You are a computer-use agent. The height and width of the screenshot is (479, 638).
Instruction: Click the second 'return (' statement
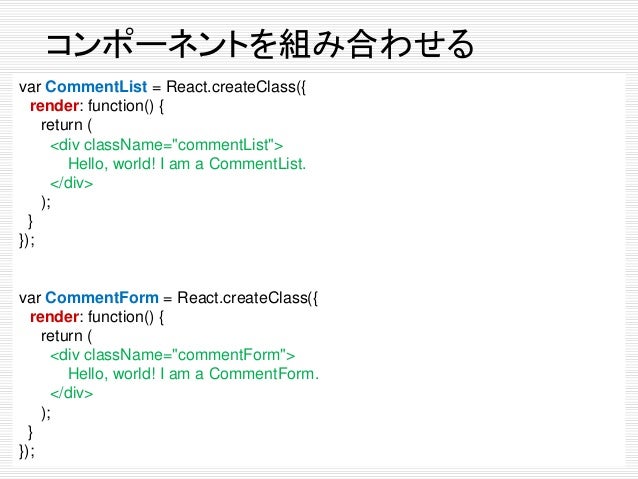tap(66, 336)
